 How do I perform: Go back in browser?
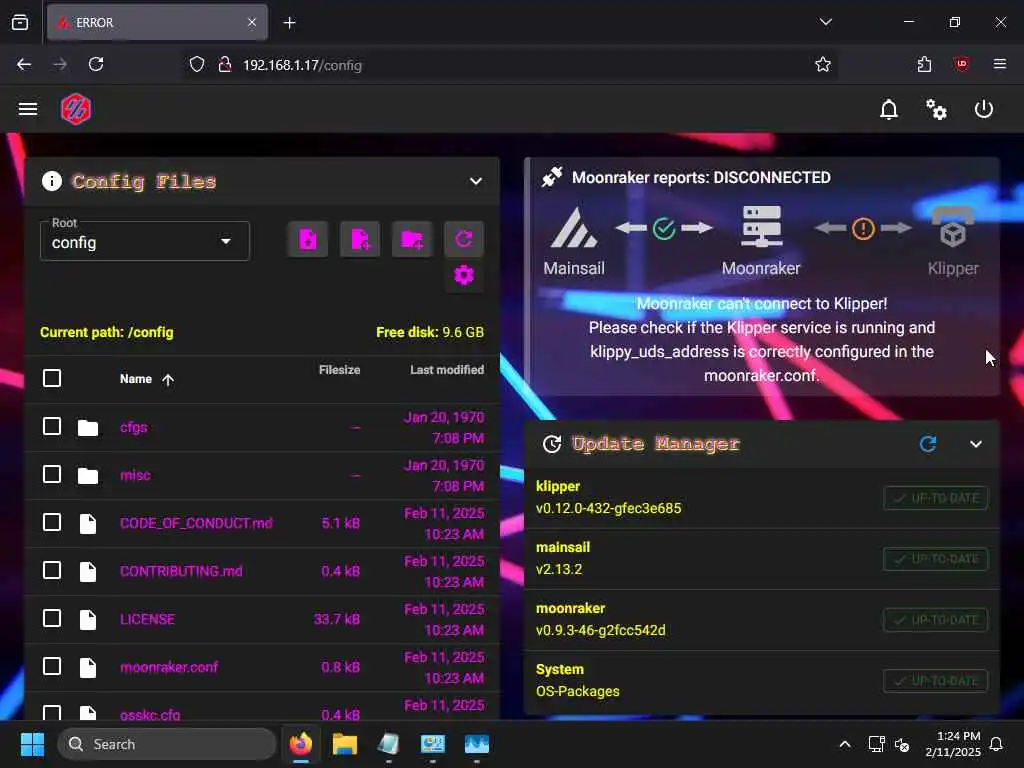24,64
